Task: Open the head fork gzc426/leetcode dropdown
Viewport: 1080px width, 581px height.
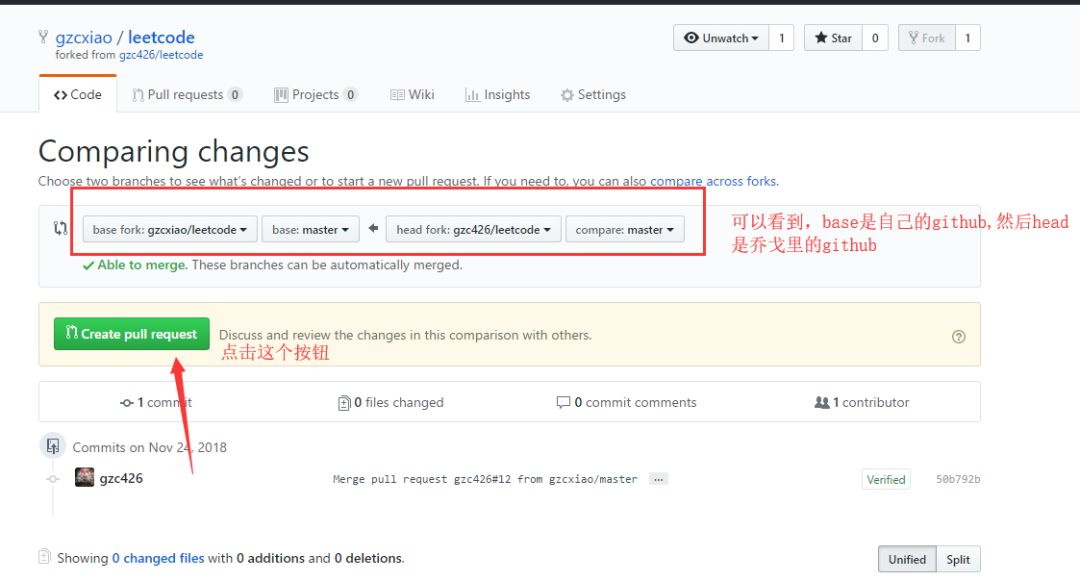Action: (x=473, y=229)
